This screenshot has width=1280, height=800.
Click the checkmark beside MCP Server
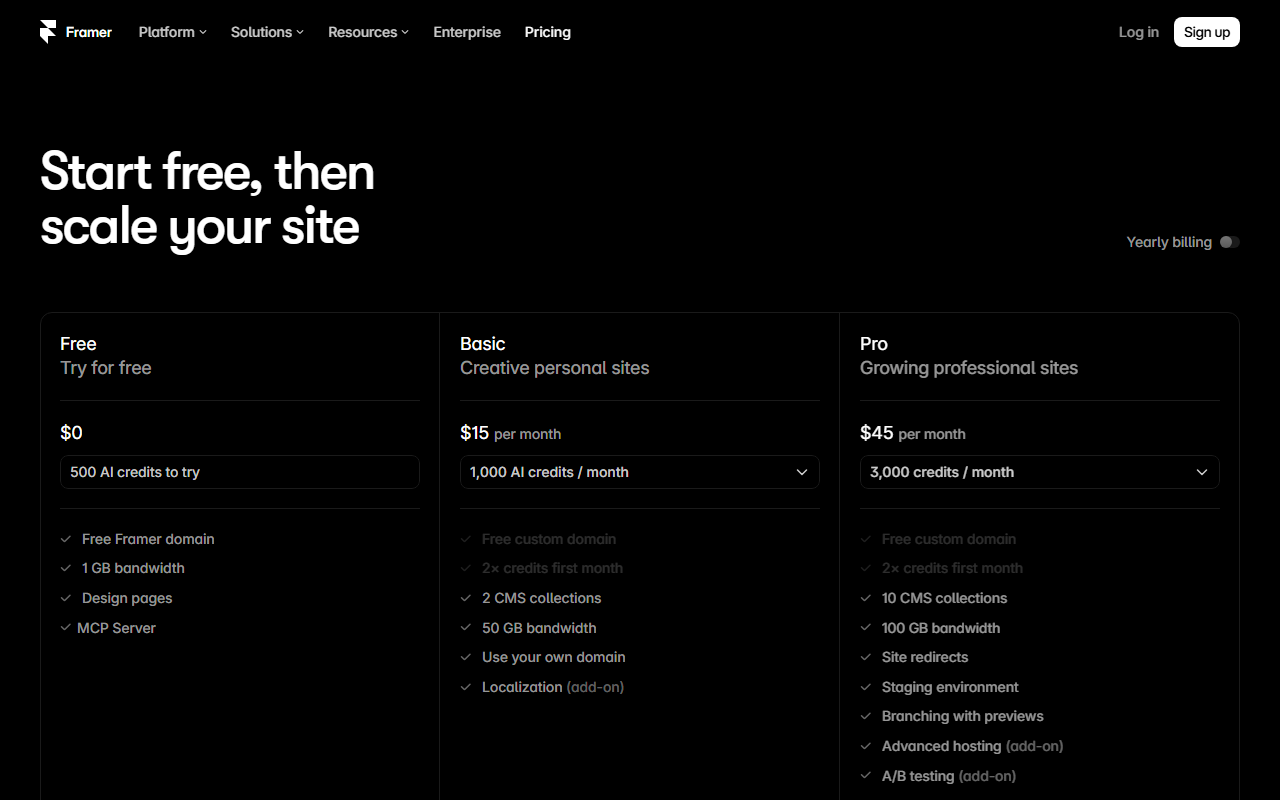pyautogui.click(x=66, y=628)
